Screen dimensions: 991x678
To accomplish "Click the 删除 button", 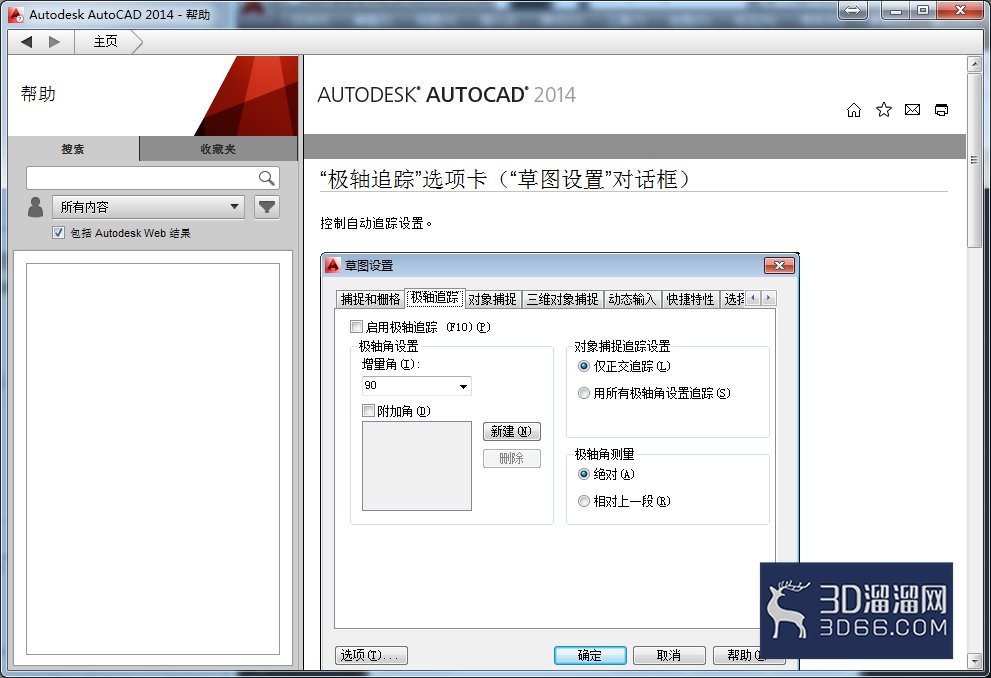I will point(512,458).
